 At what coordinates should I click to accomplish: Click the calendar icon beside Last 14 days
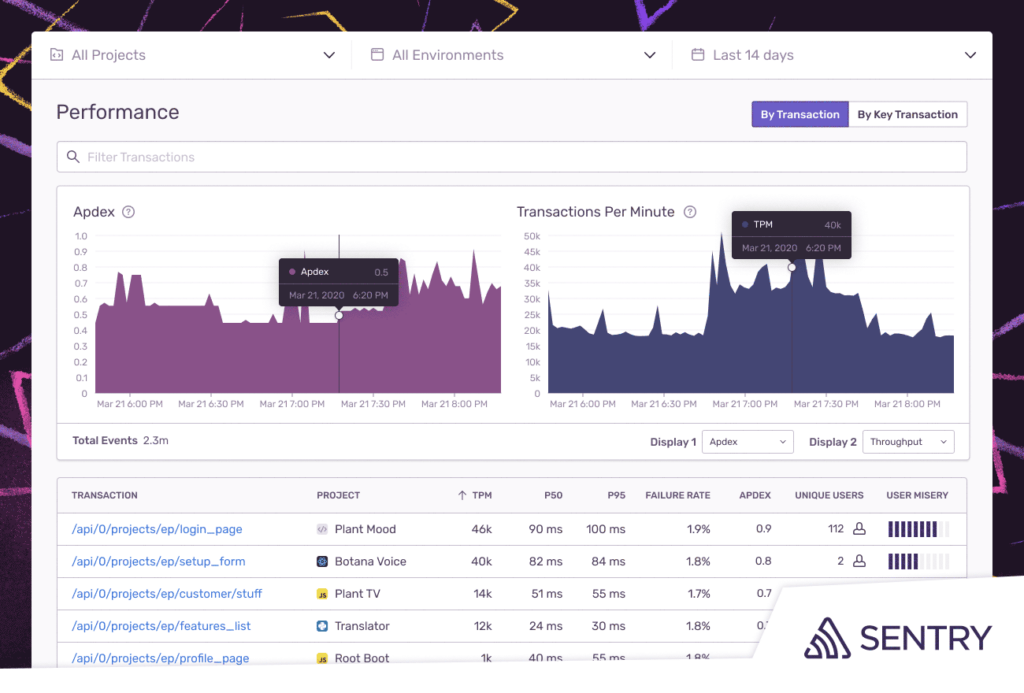697,55
